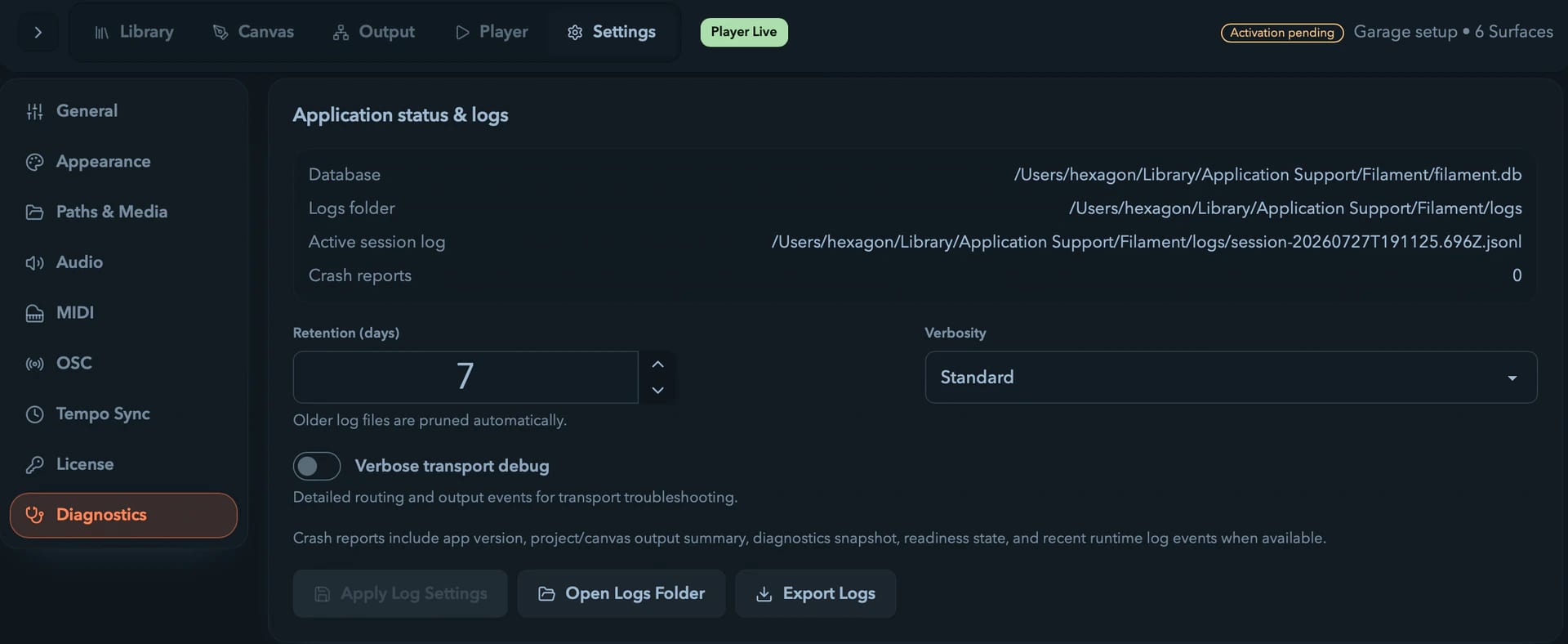
Task: Click the Open Logs Folder button
Action: tap(621, 593)
